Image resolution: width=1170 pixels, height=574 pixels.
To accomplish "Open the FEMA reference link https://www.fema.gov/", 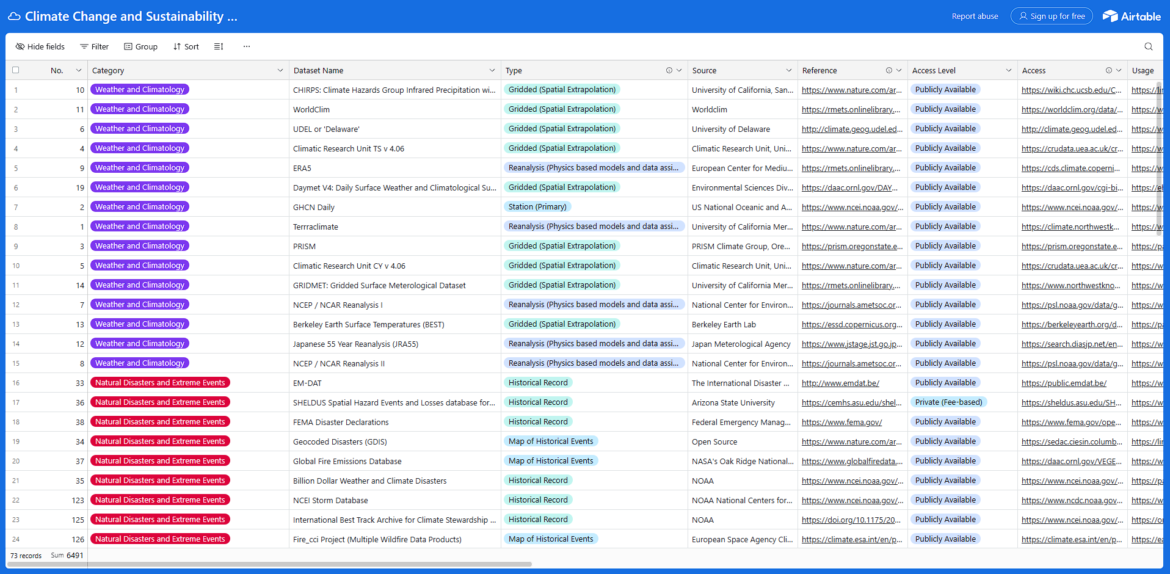I will coord(842,422).
